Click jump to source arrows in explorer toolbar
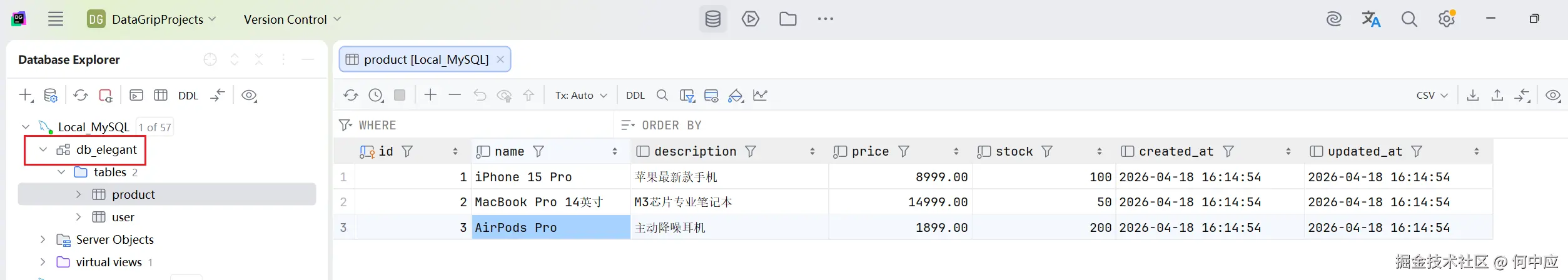 coord(218,95)
